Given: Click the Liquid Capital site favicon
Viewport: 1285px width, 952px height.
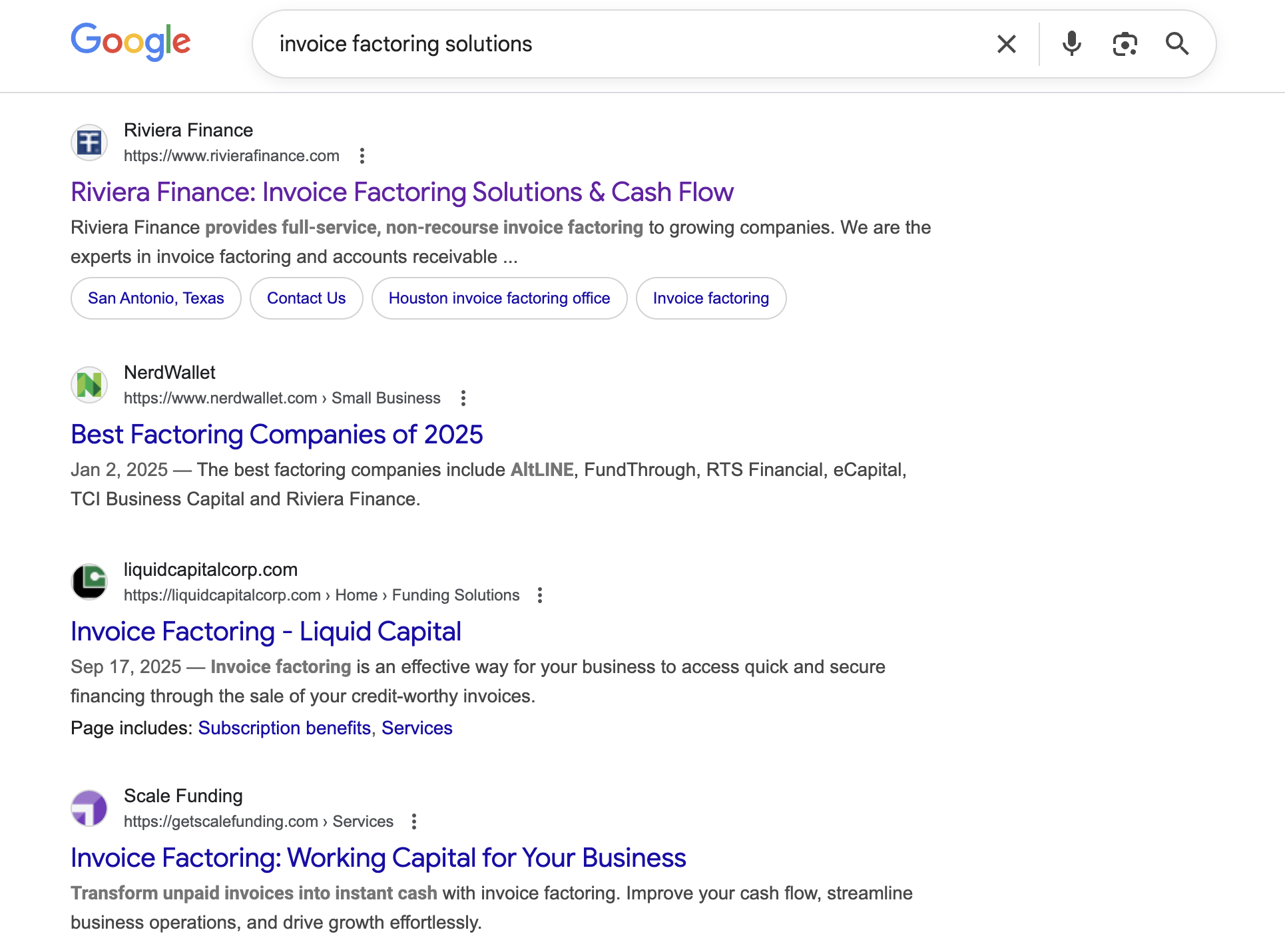Looking at the screenshot, I should [89, 582].
